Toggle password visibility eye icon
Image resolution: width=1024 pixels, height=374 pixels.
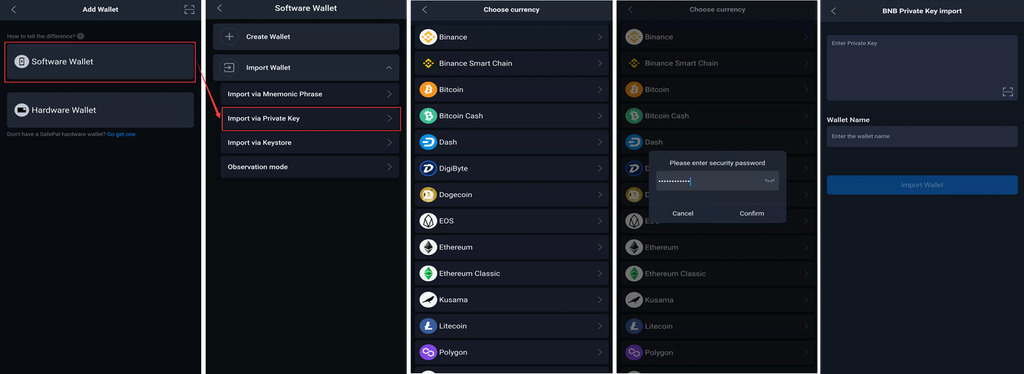(x=769, y=181)
